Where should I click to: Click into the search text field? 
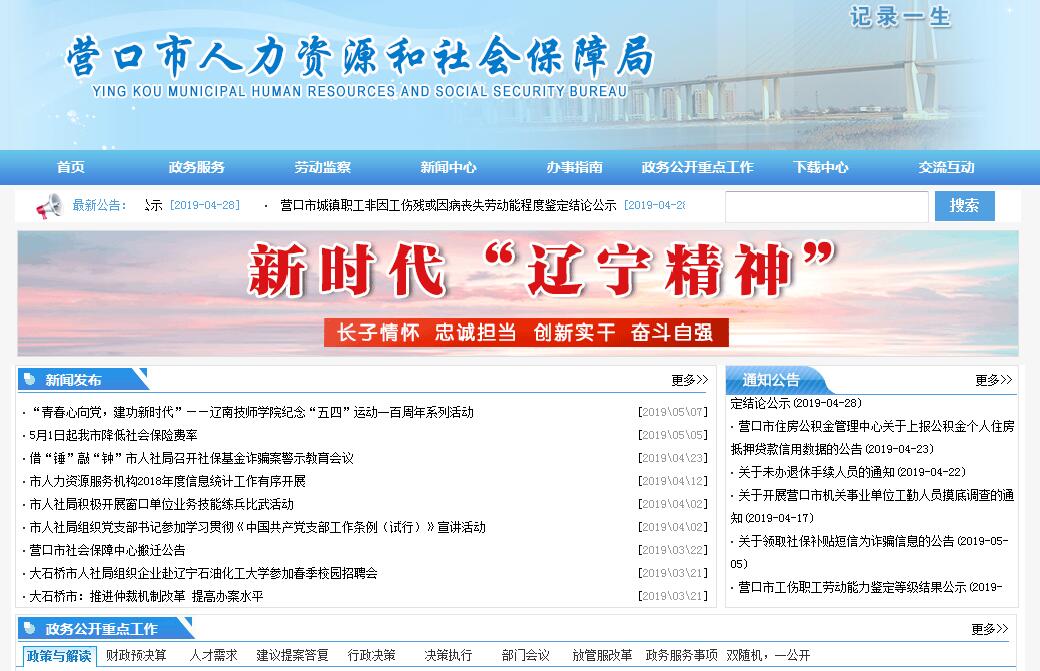(826, 206)
